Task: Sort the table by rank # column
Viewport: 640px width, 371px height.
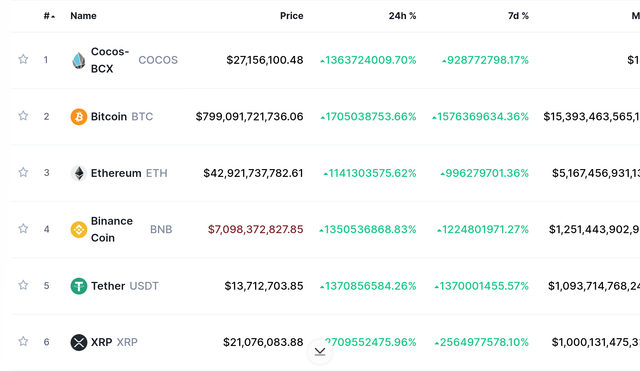Action: coord(49,16)
